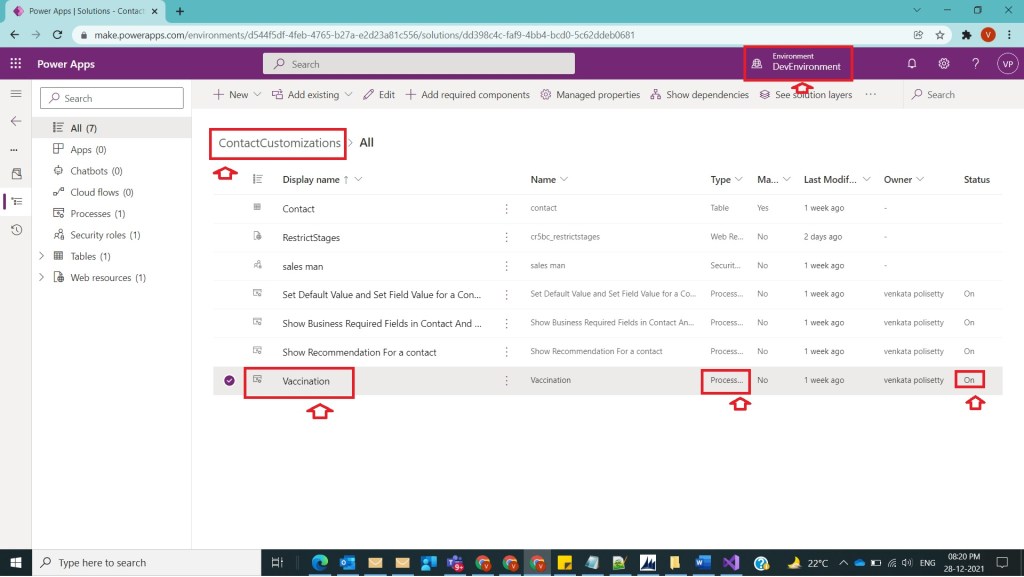Click the help question mark icon

point(975,63)
